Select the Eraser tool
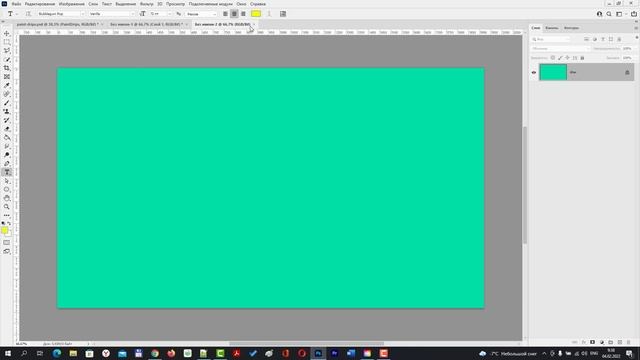Screen dimensions: 640x360 coord(7,129)
